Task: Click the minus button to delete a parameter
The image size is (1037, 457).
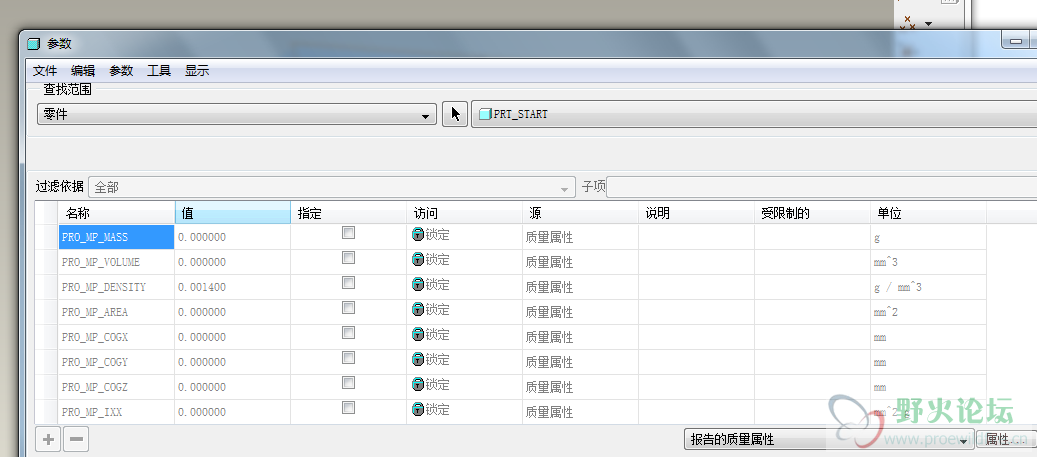Action: tap(76, 439)
